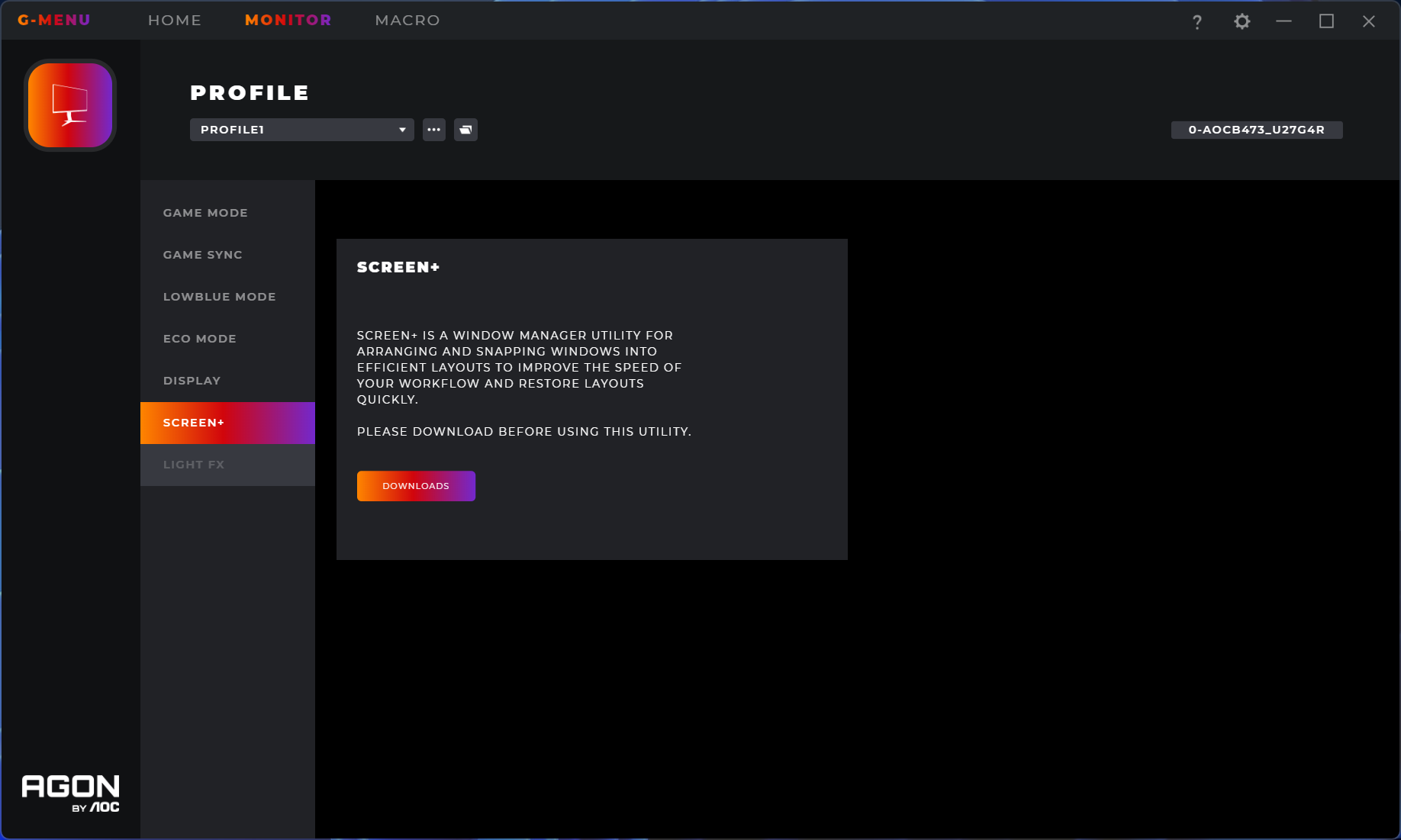Image resolution: width=1401 pixels, height=840 pixels.
Task: Minimize the G-Menu window
Action: click(1284, 21)
